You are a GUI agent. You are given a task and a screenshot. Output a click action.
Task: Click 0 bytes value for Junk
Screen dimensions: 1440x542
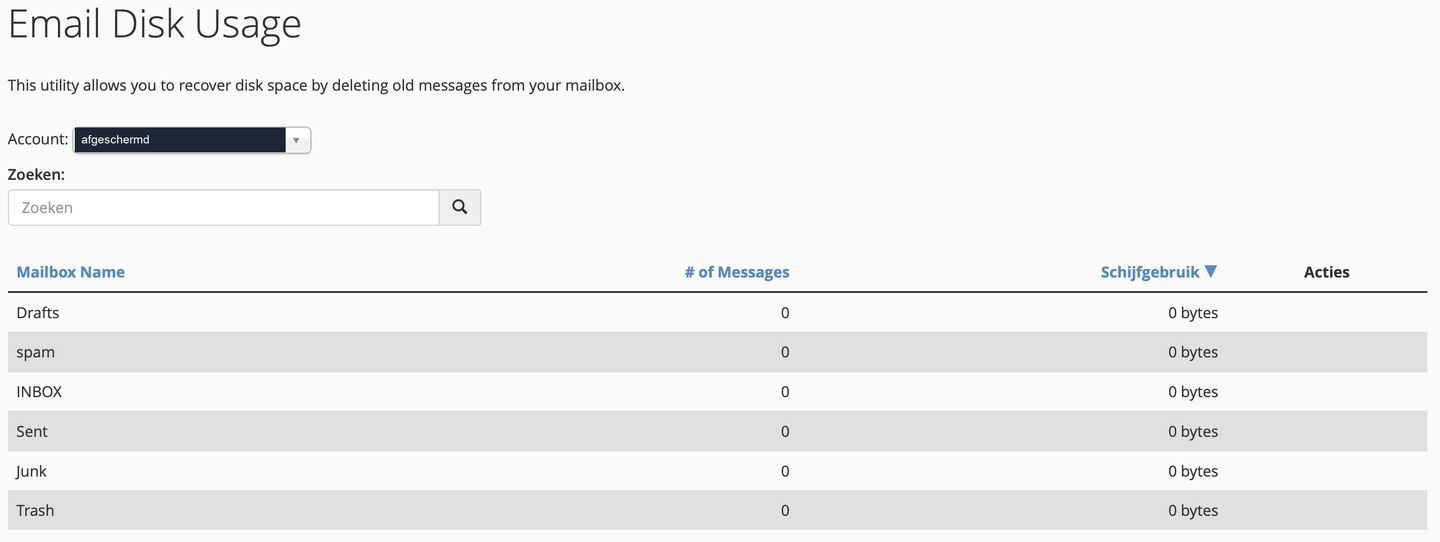(x=1193, y=471)
